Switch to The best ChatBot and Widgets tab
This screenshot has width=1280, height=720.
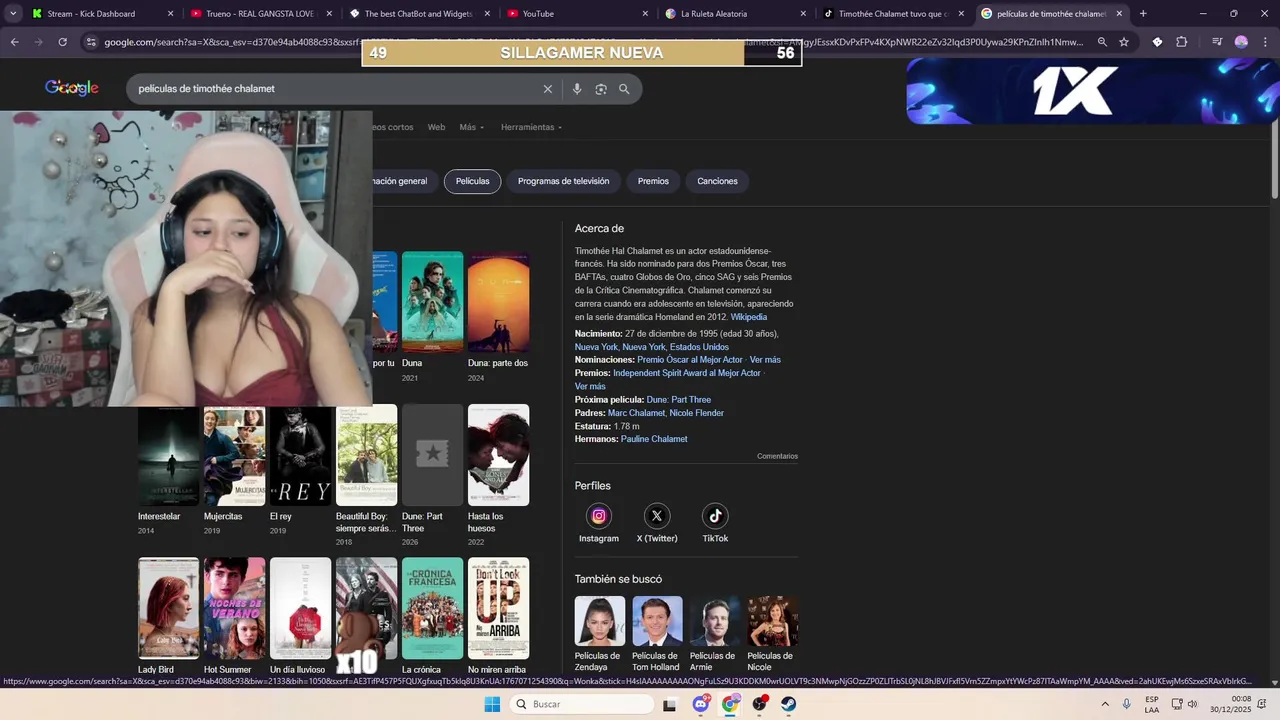click(419, 14)
